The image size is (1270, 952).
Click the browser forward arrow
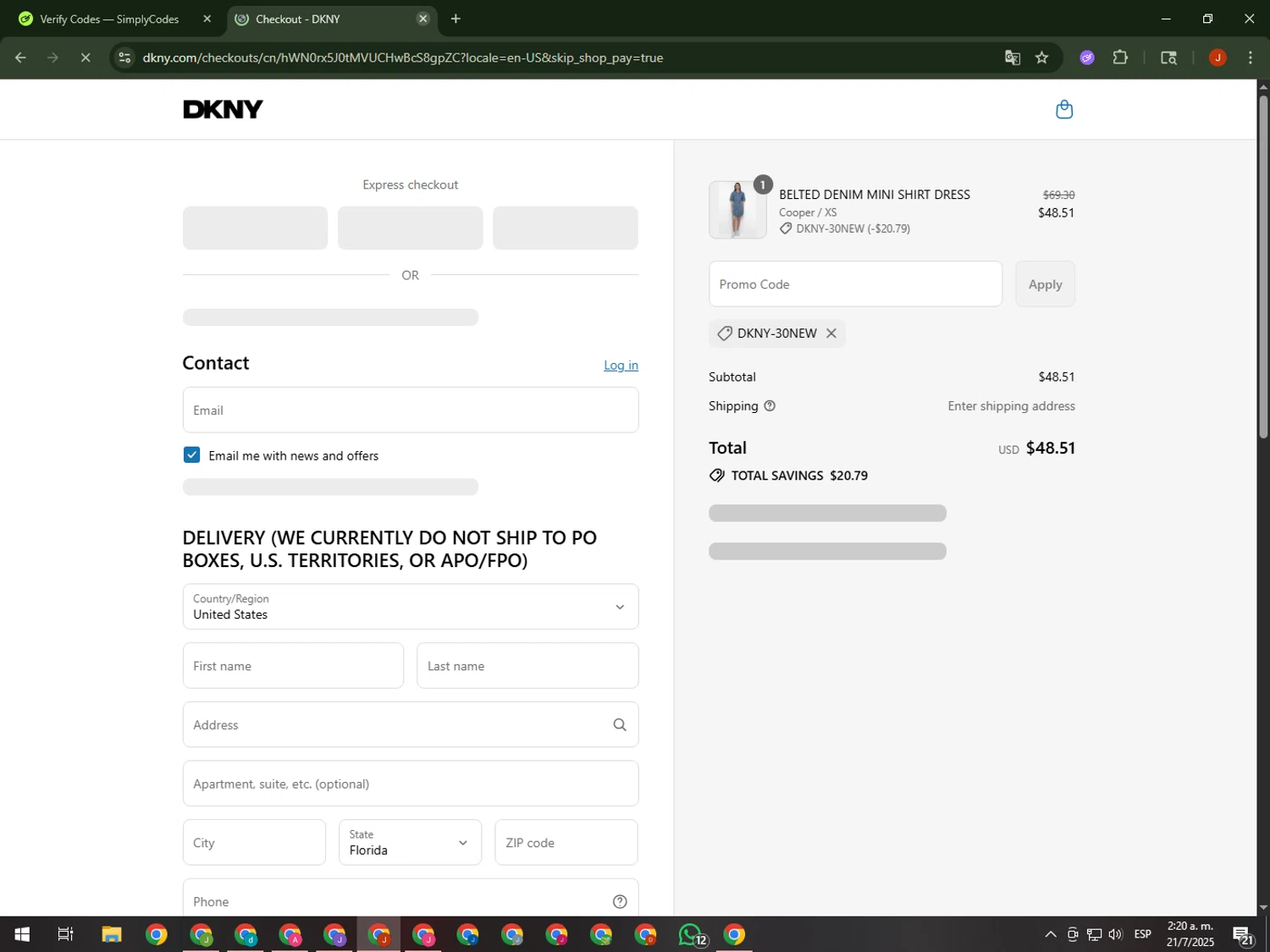52,58
